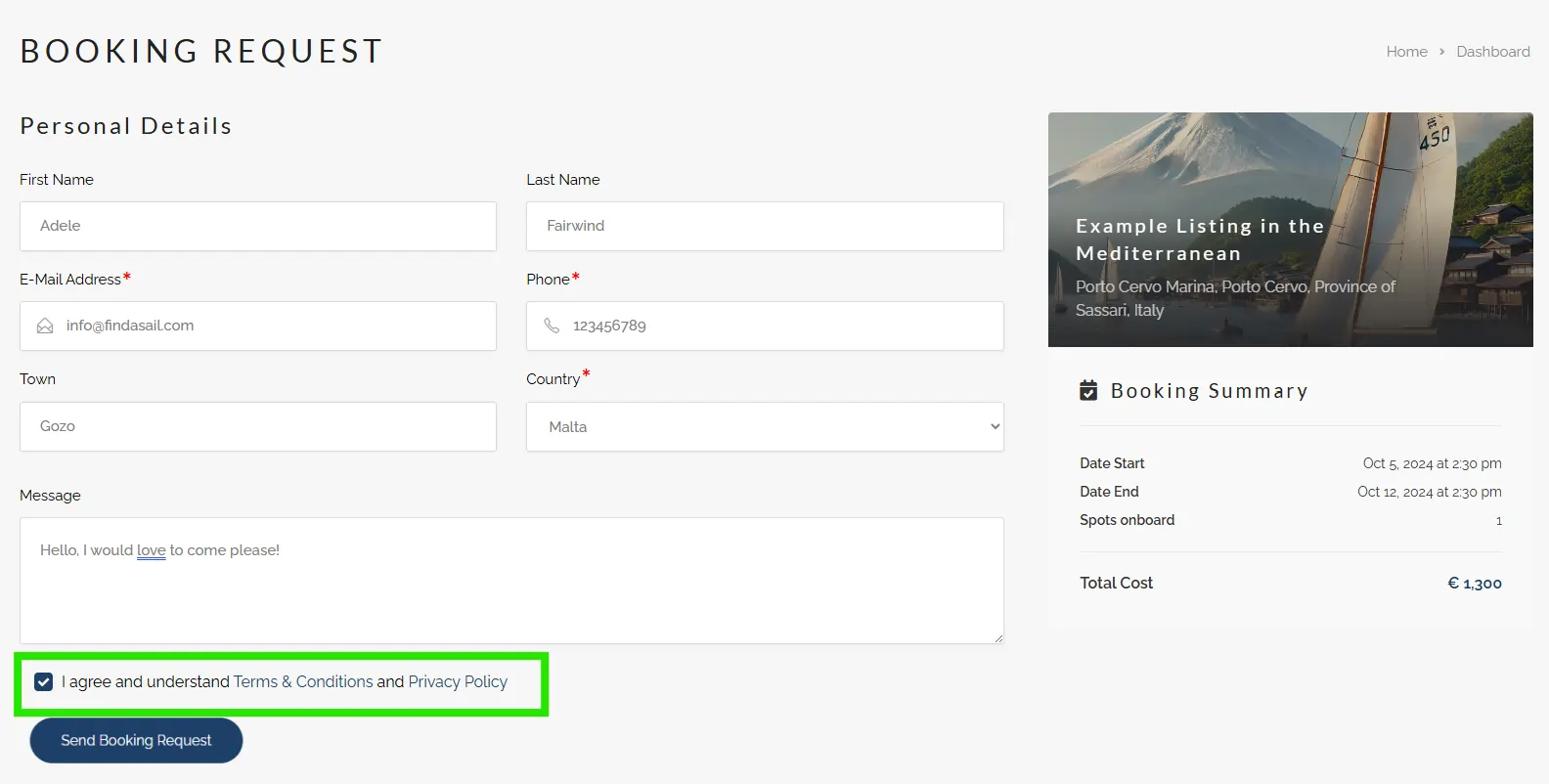Click into the E-Mail Address input
The width and height of the screenshot is (1549, 784).
tap(274, 327)
